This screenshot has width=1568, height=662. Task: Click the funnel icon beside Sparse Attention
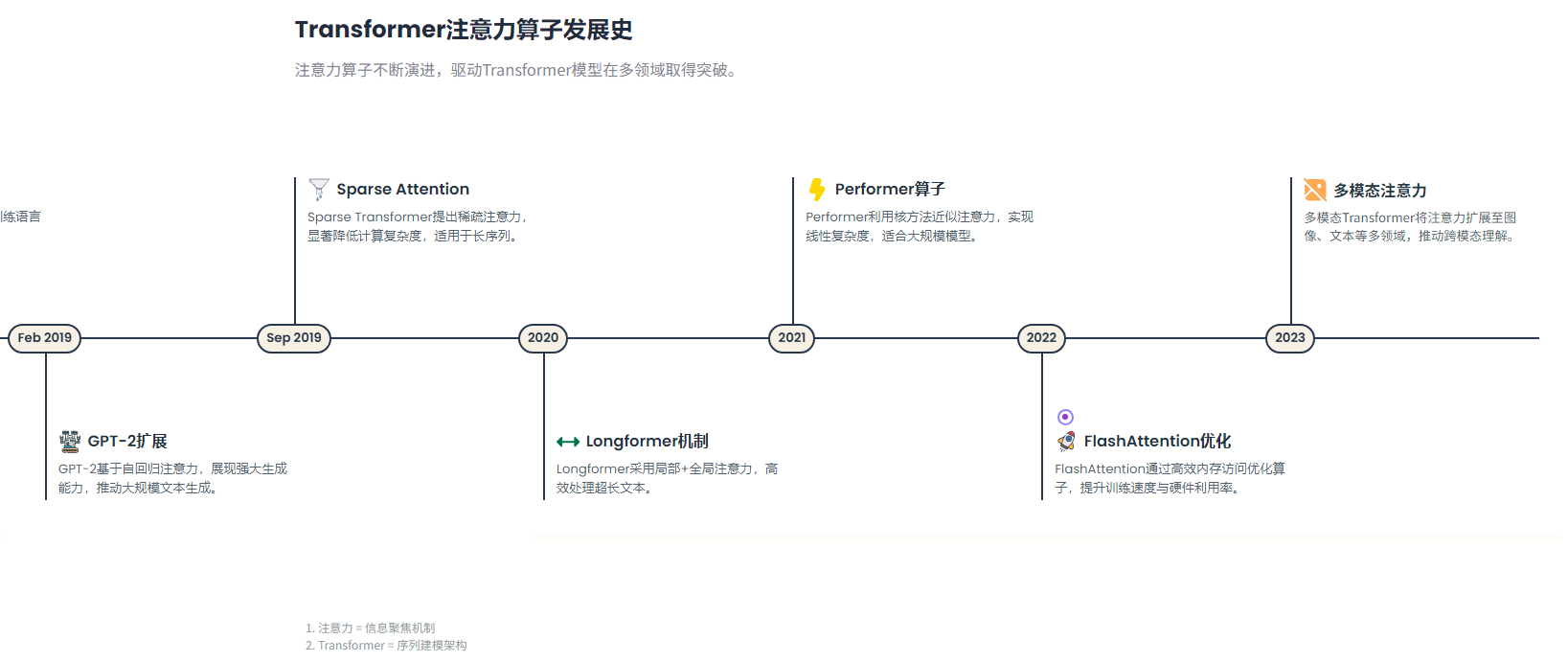click(x=319, y=189)
